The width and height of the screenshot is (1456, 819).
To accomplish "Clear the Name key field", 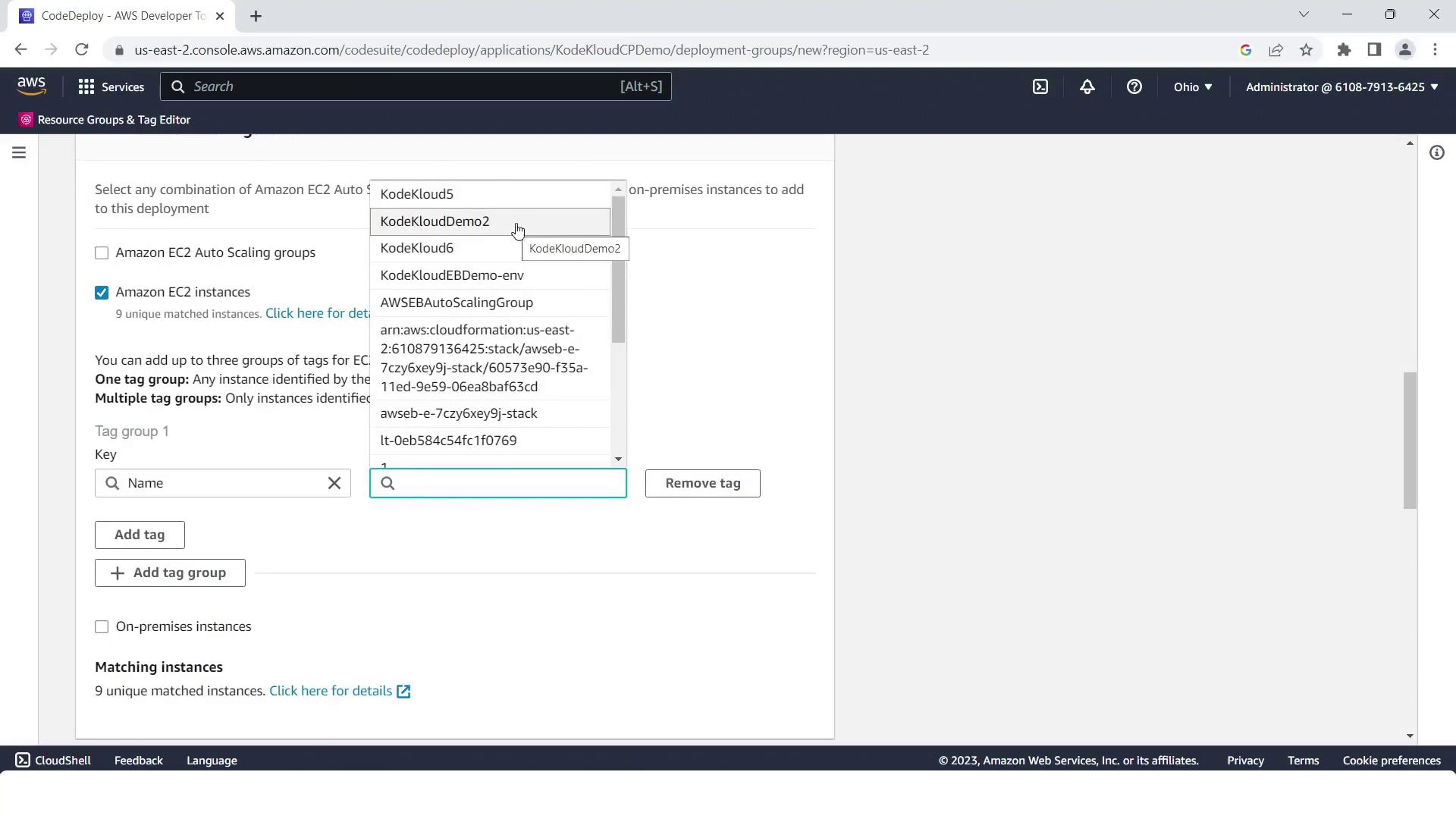I will coord(334,483).
